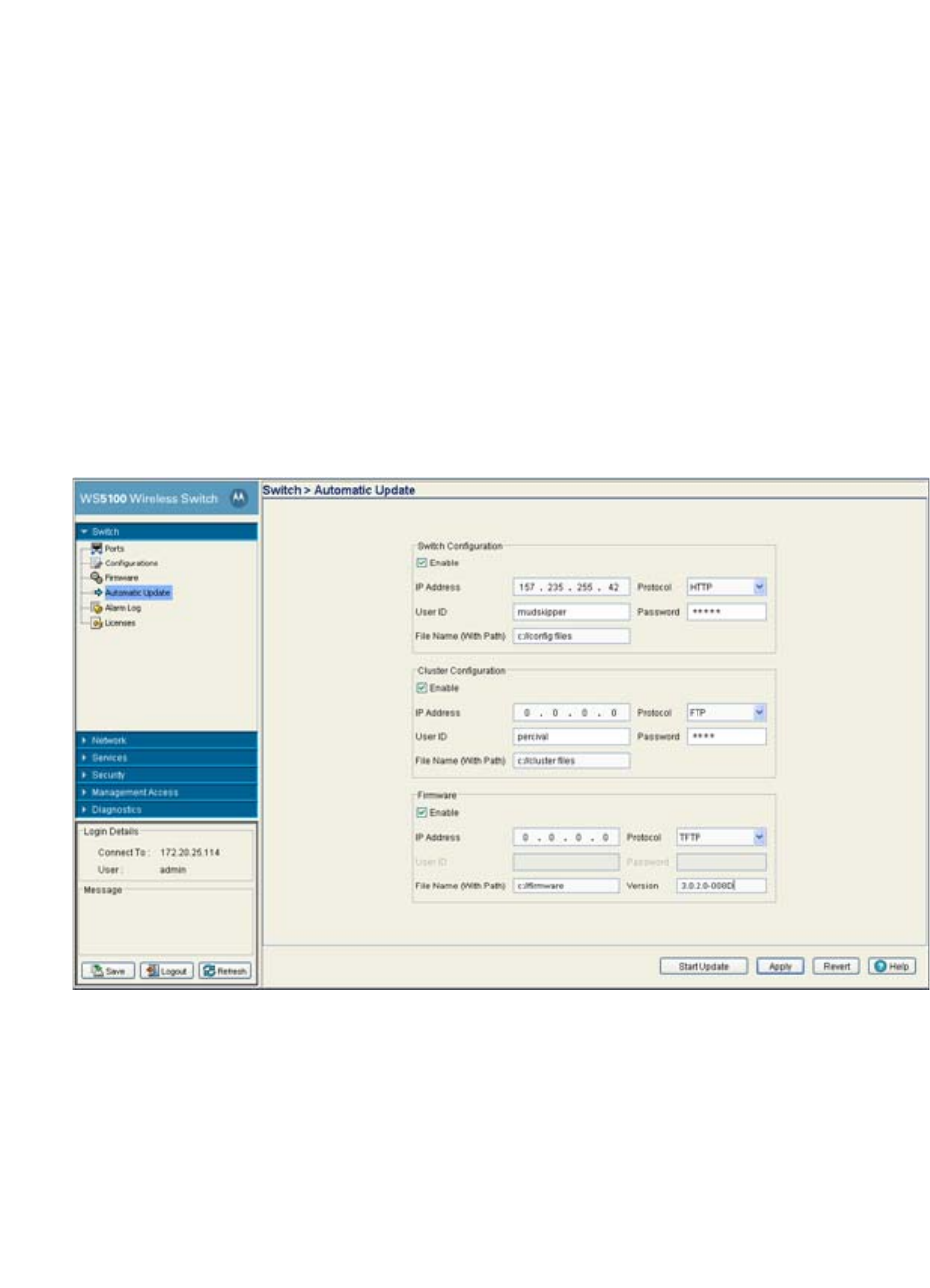Collapse the Switch menu section
This screenshot has height=1288, width=930.
coord(167,532)
